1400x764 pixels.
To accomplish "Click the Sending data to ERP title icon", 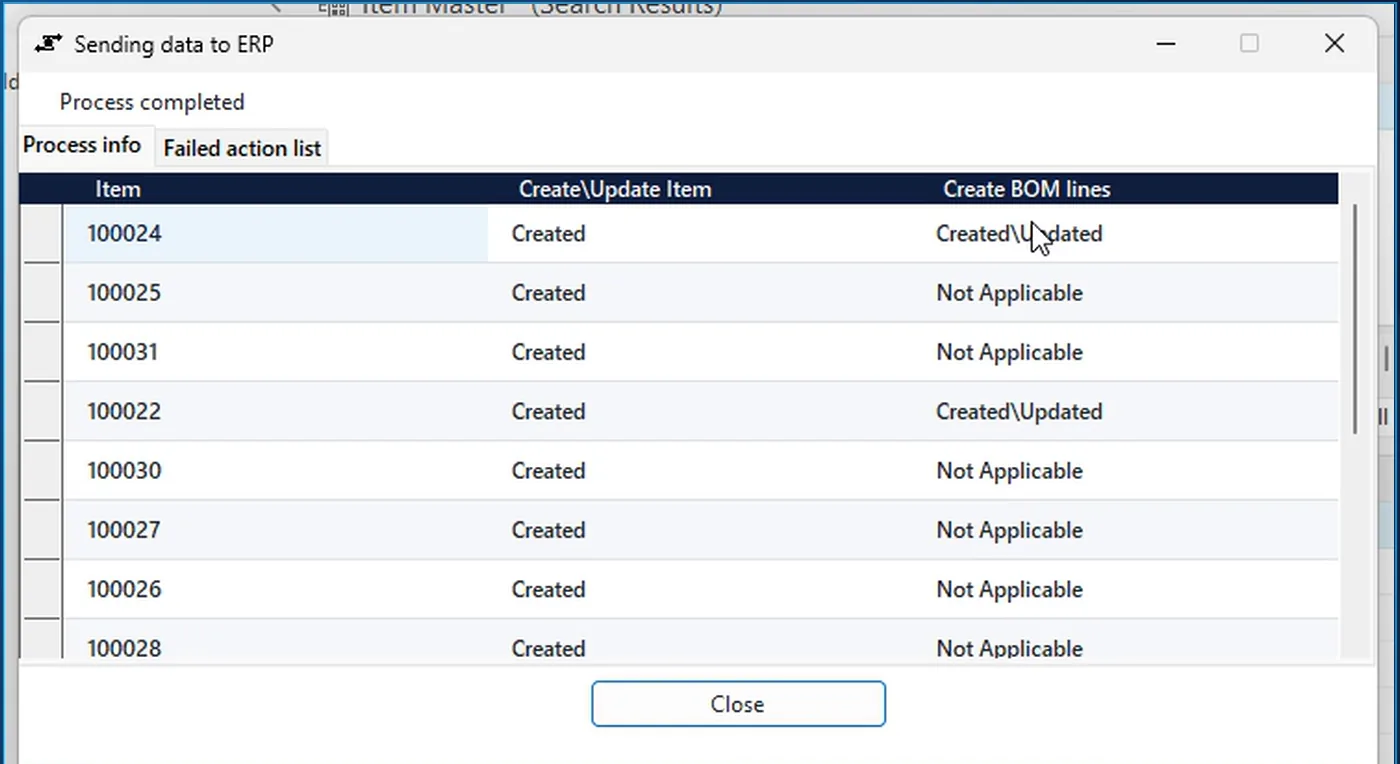I will tap(47, 44).
